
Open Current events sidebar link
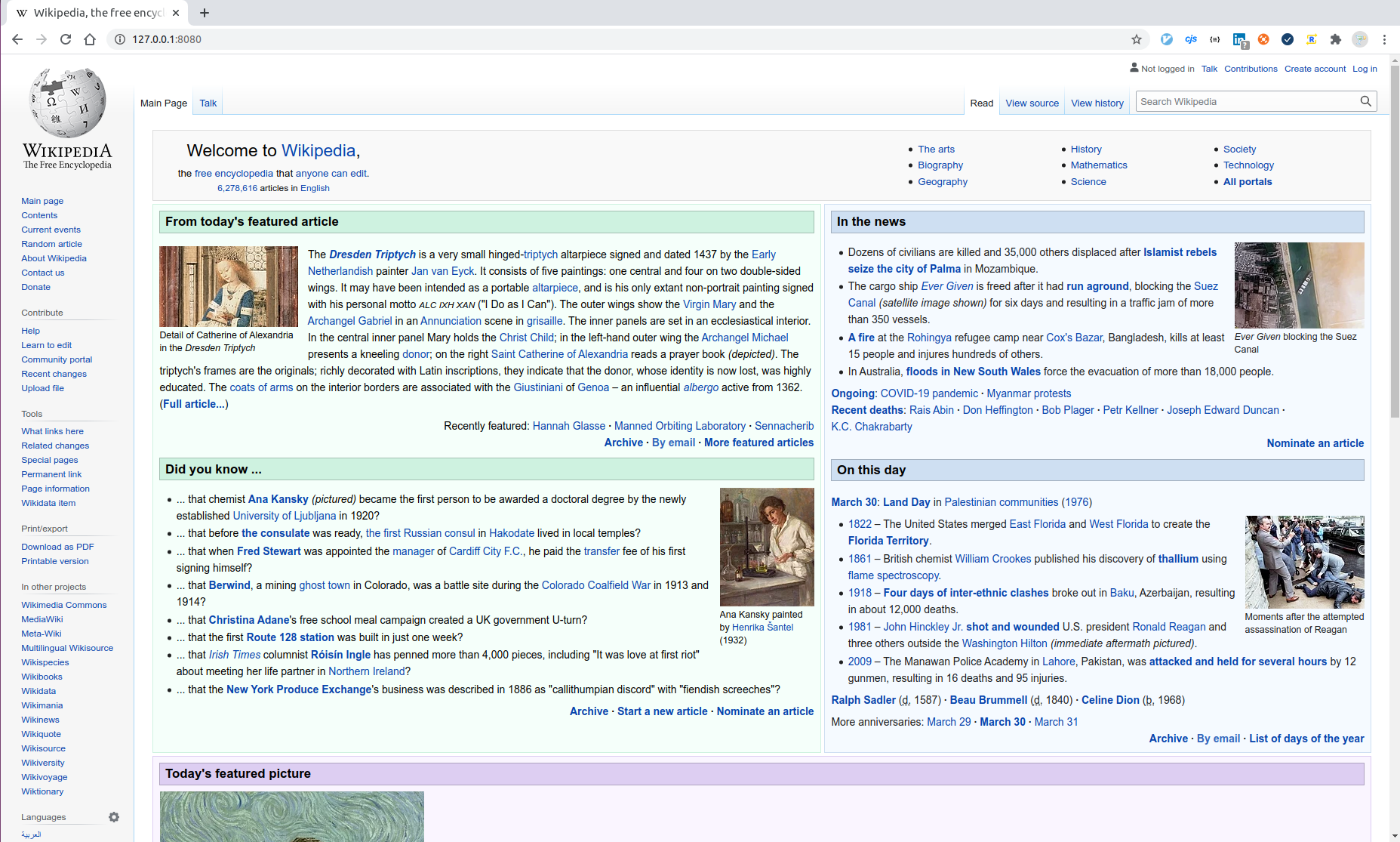pos(51,230)
